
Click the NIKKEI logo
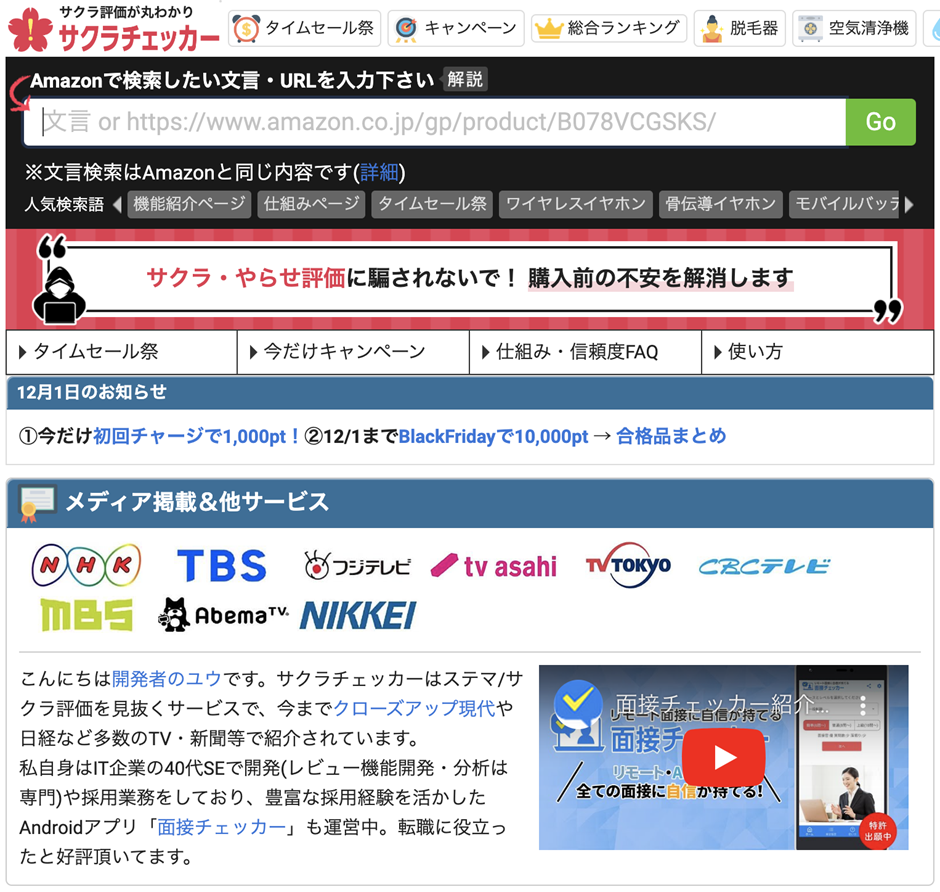point(357,615)
